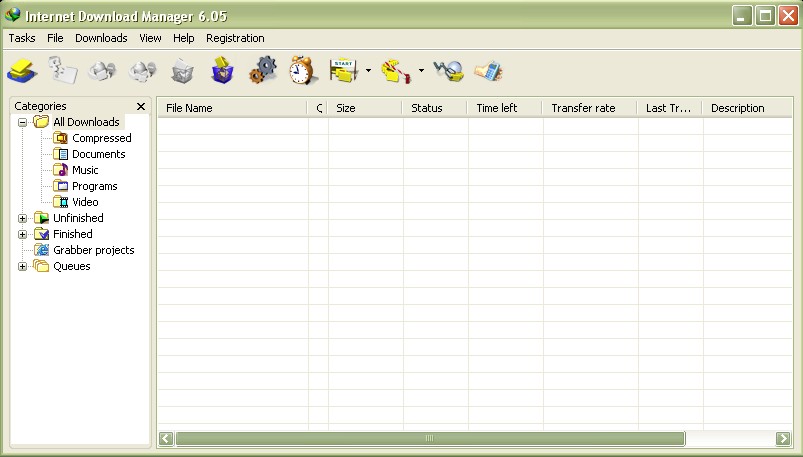The width and height of the screenshot is (803, 457).
Task: Maximize the Internet Download Manager window
Action: click(x=765, y=16)
